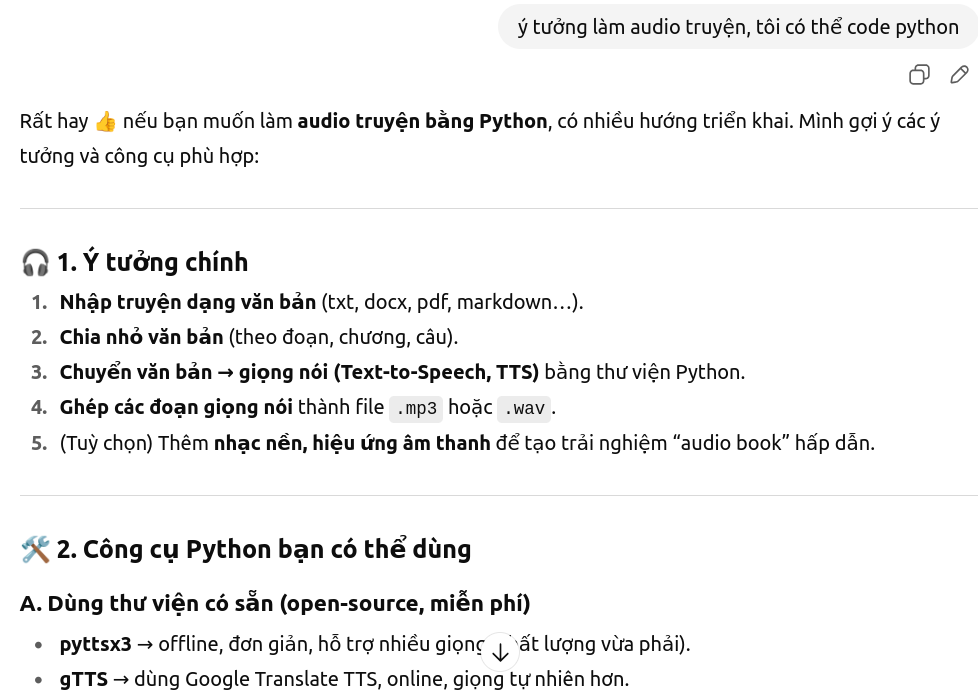Click the bold "pyttsx3" library name
The width and height of the screenshot is (978, 697).
95,644
